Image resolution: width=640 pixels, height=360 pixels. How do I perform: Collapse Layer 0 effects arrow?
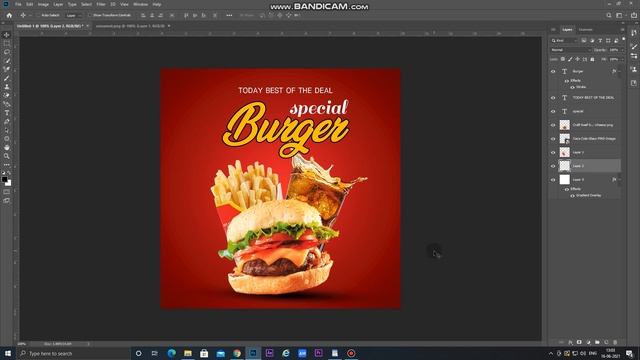620,180
